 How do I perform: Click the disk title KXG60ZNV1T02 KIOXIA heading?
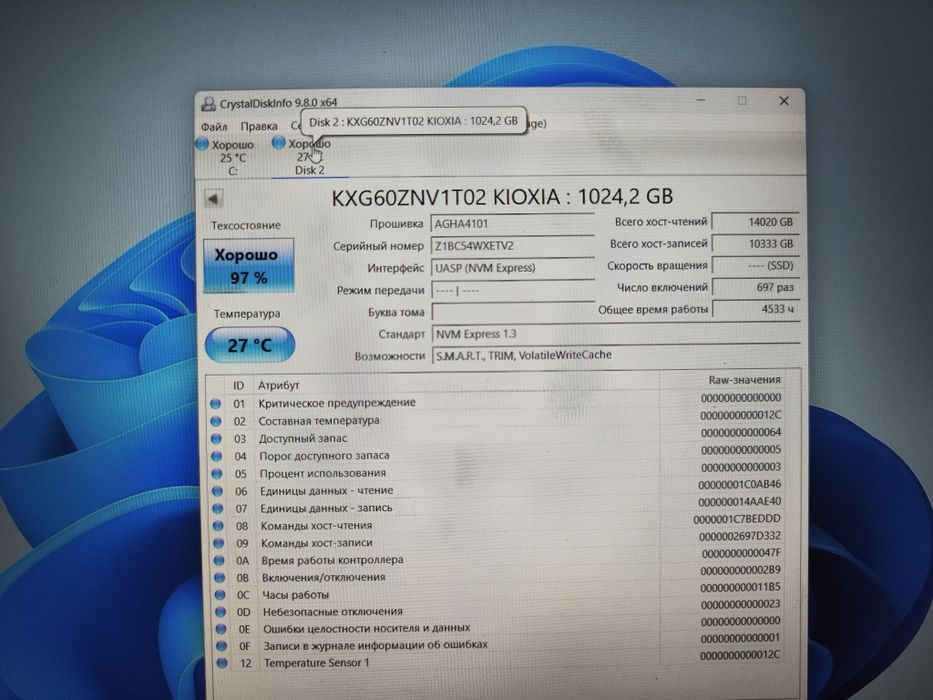(502, 198)
